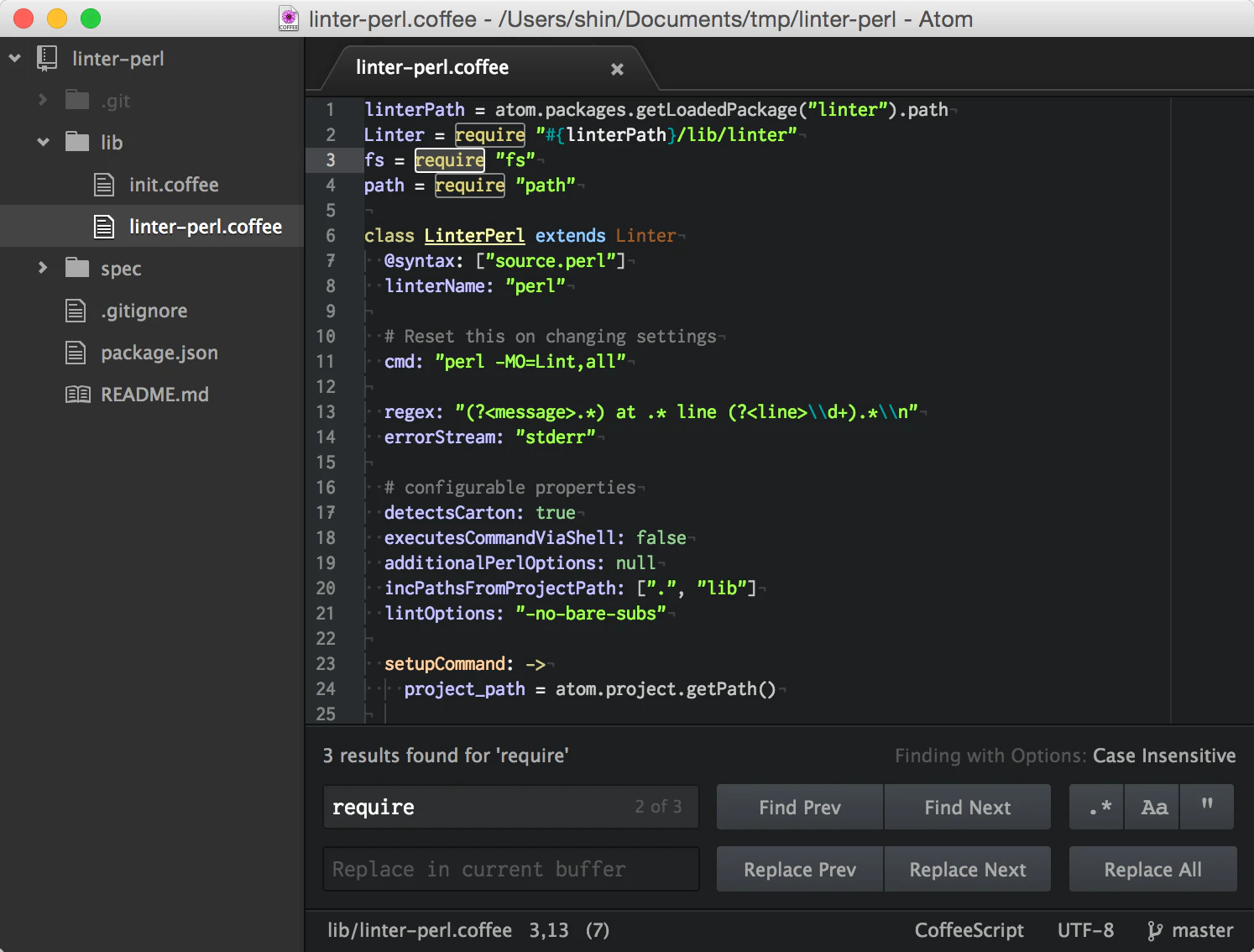Toggle the Only In Selection option
The width and height of the screenshot is (1254, 952).
[x=1207, y=807]
